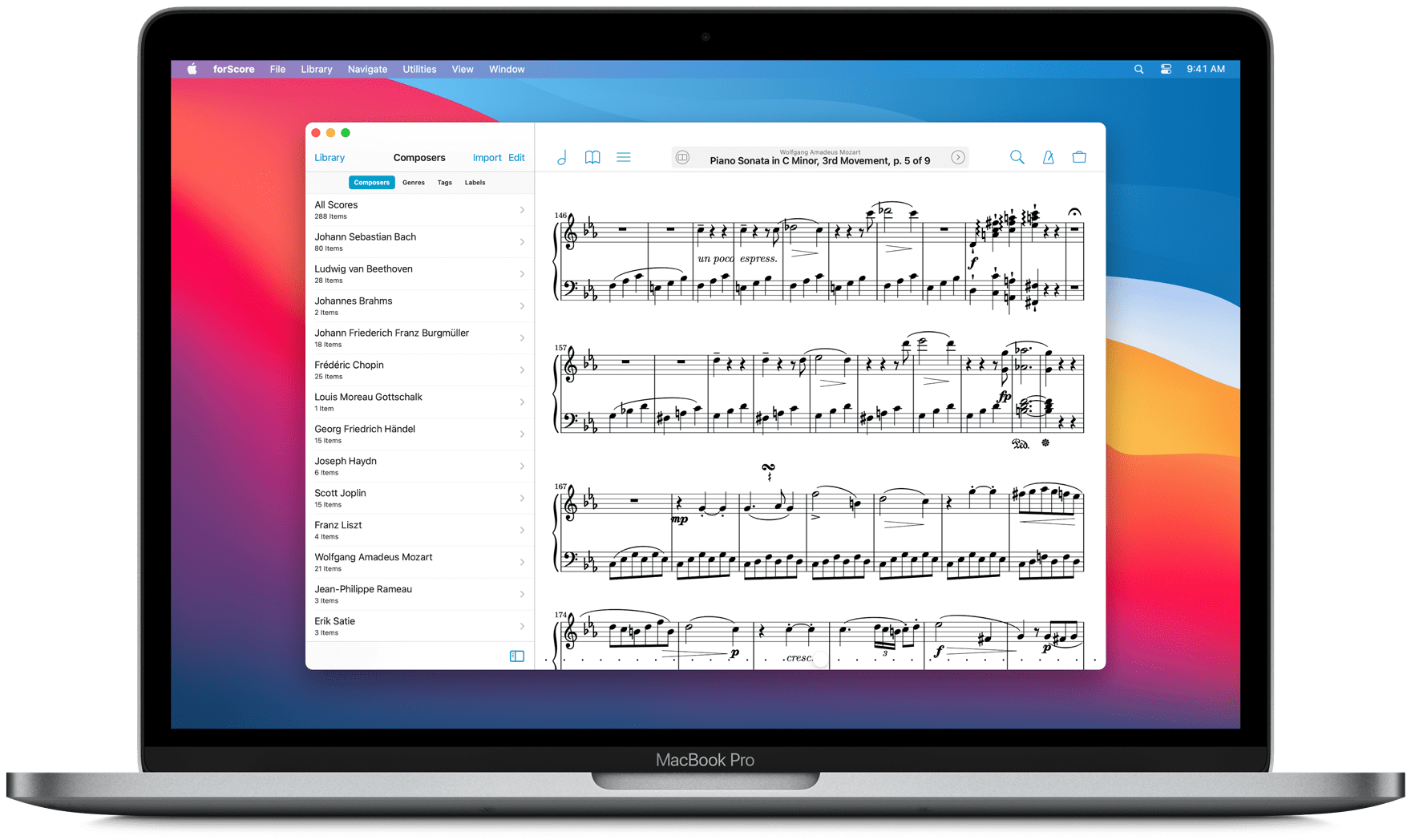The width and height of the screenshot is (1411, 840).
Task: Open the View menu
Action: [x=463, y=69]
